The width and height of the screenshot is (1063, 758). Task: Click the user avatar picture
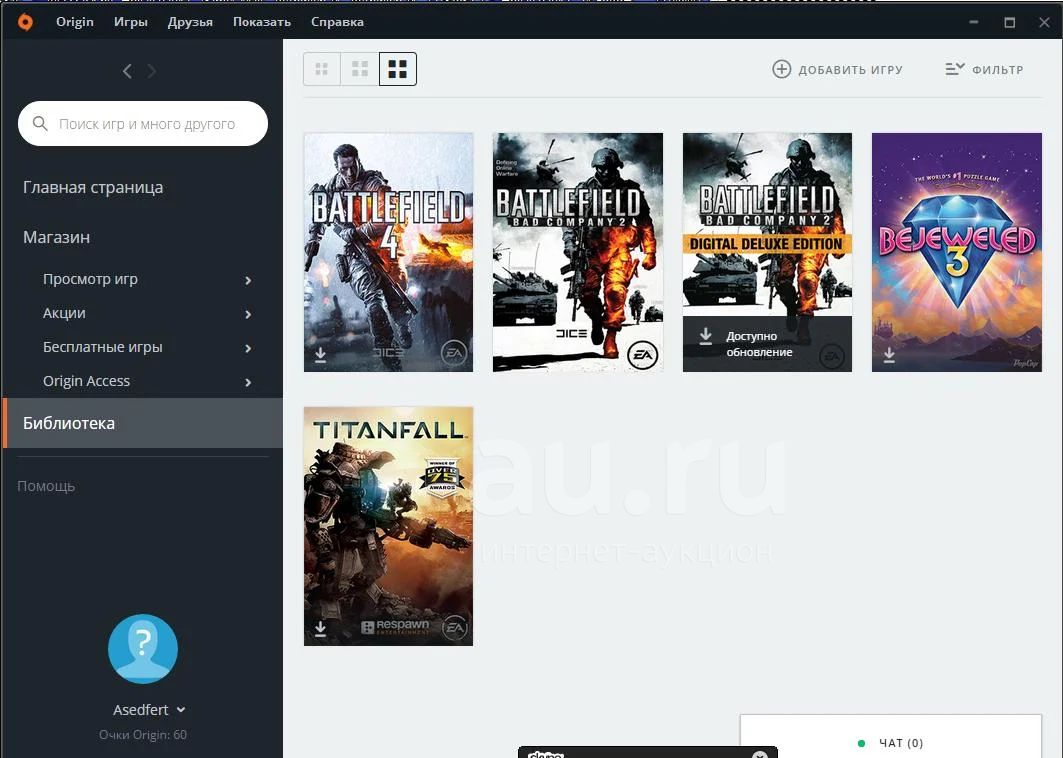pyautogui.click(x=143, y=649)
